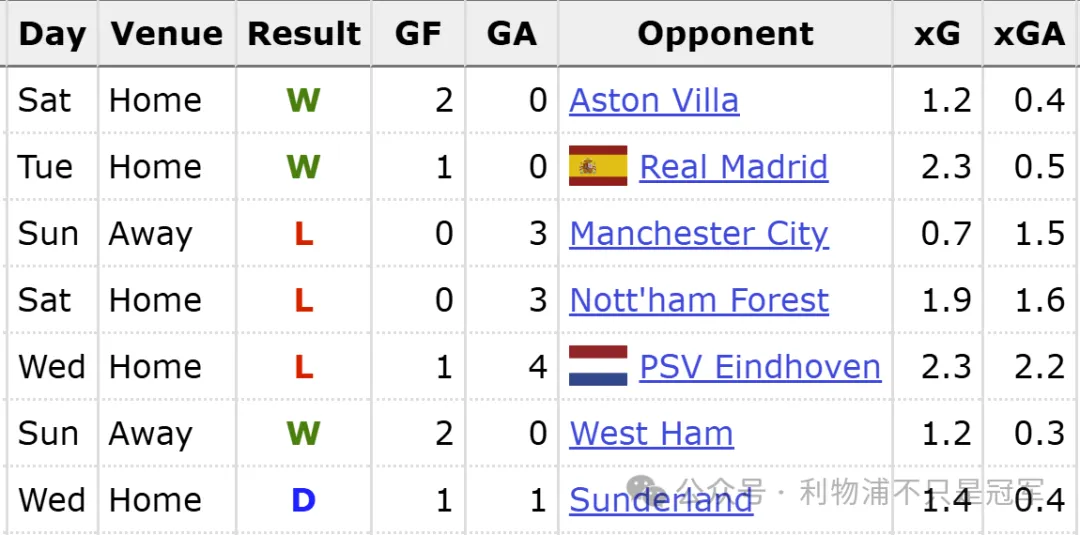The image size is (1080, 535).
Task: Click the 1.9 xG value cell
Action: (946, 300)
